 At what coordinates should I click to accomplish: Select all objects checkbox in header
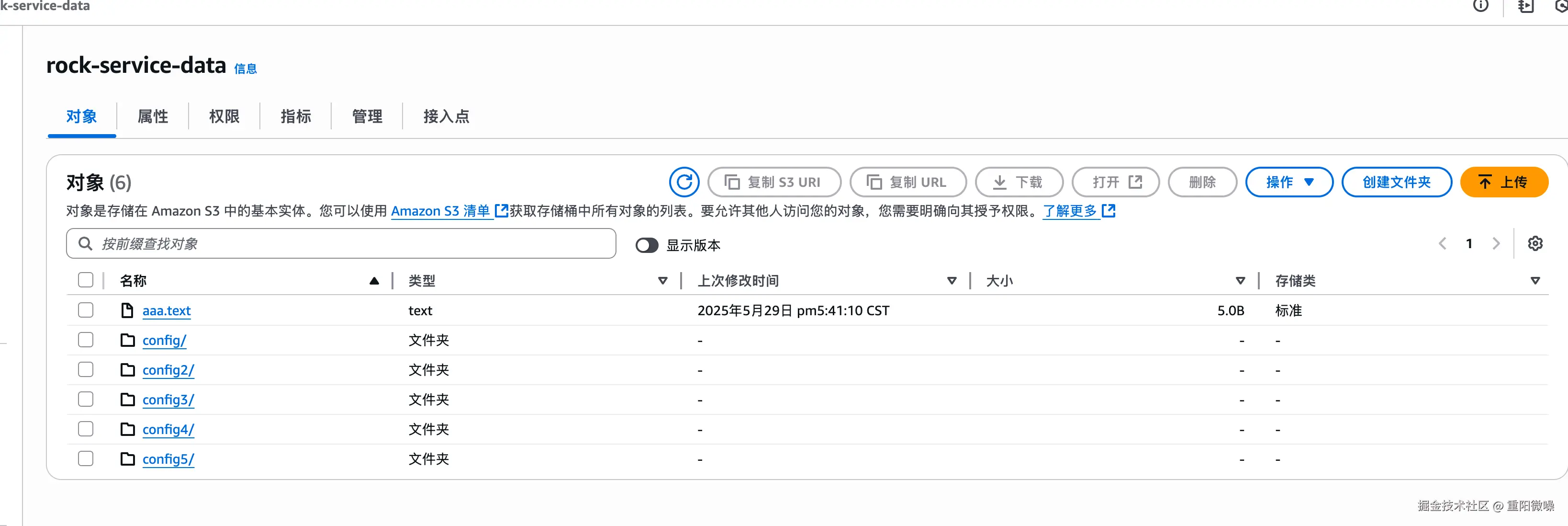click(x=86, y=280)
